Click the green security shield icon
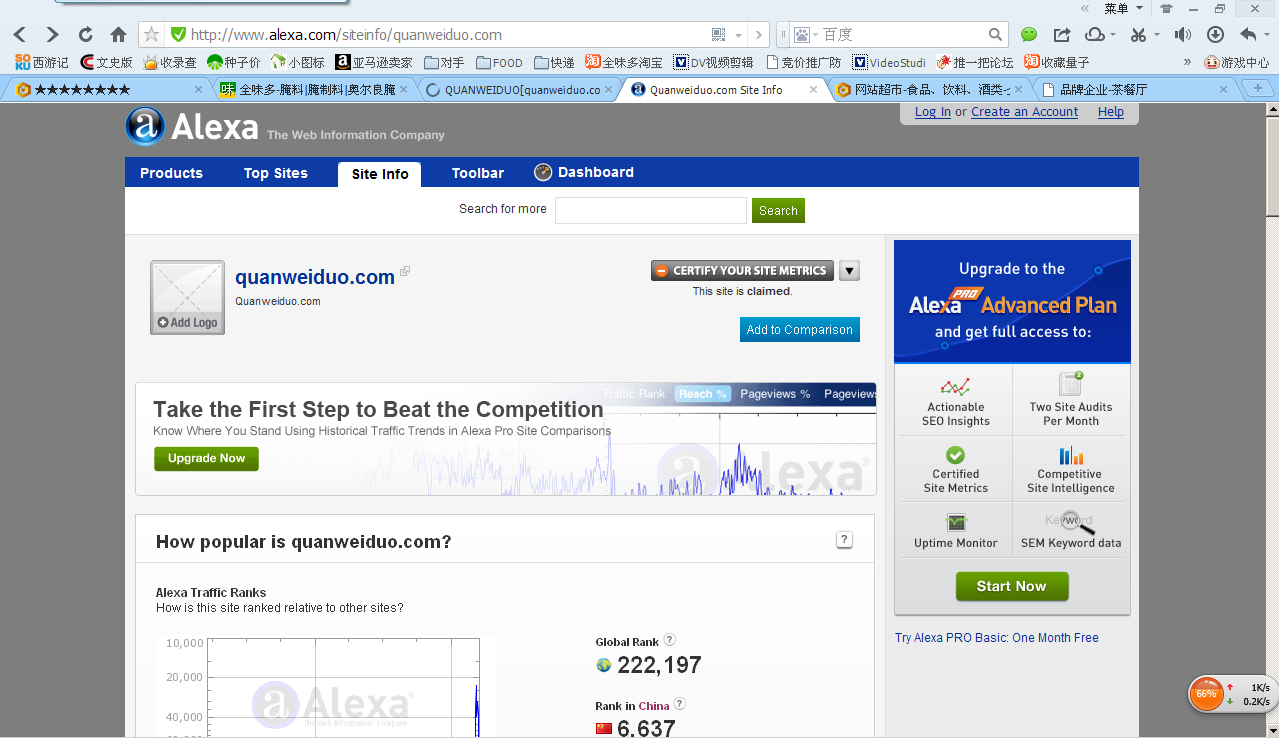This screenshot has height=738, width=1279. click(178, 35)
